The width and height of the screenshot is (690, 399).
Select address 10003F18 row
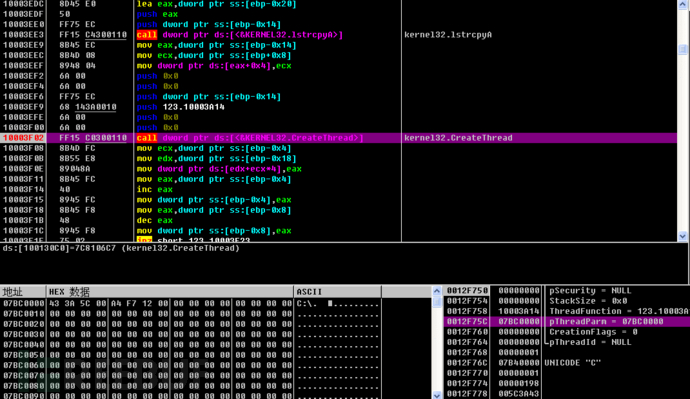coord(23,210)
